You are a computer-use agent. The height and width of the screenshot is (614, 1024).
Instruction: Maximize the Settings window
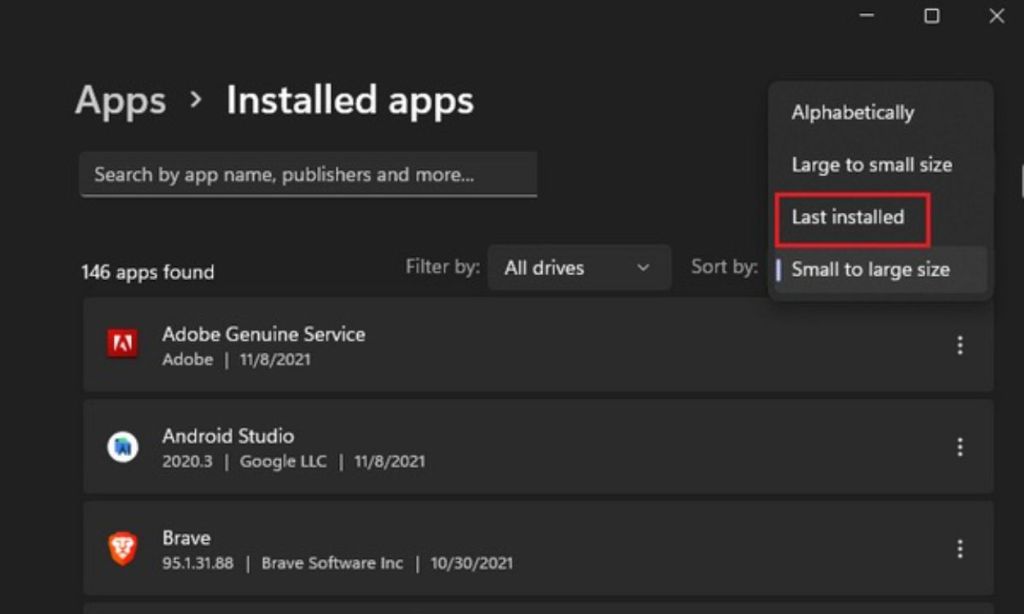tap(932, 15)
